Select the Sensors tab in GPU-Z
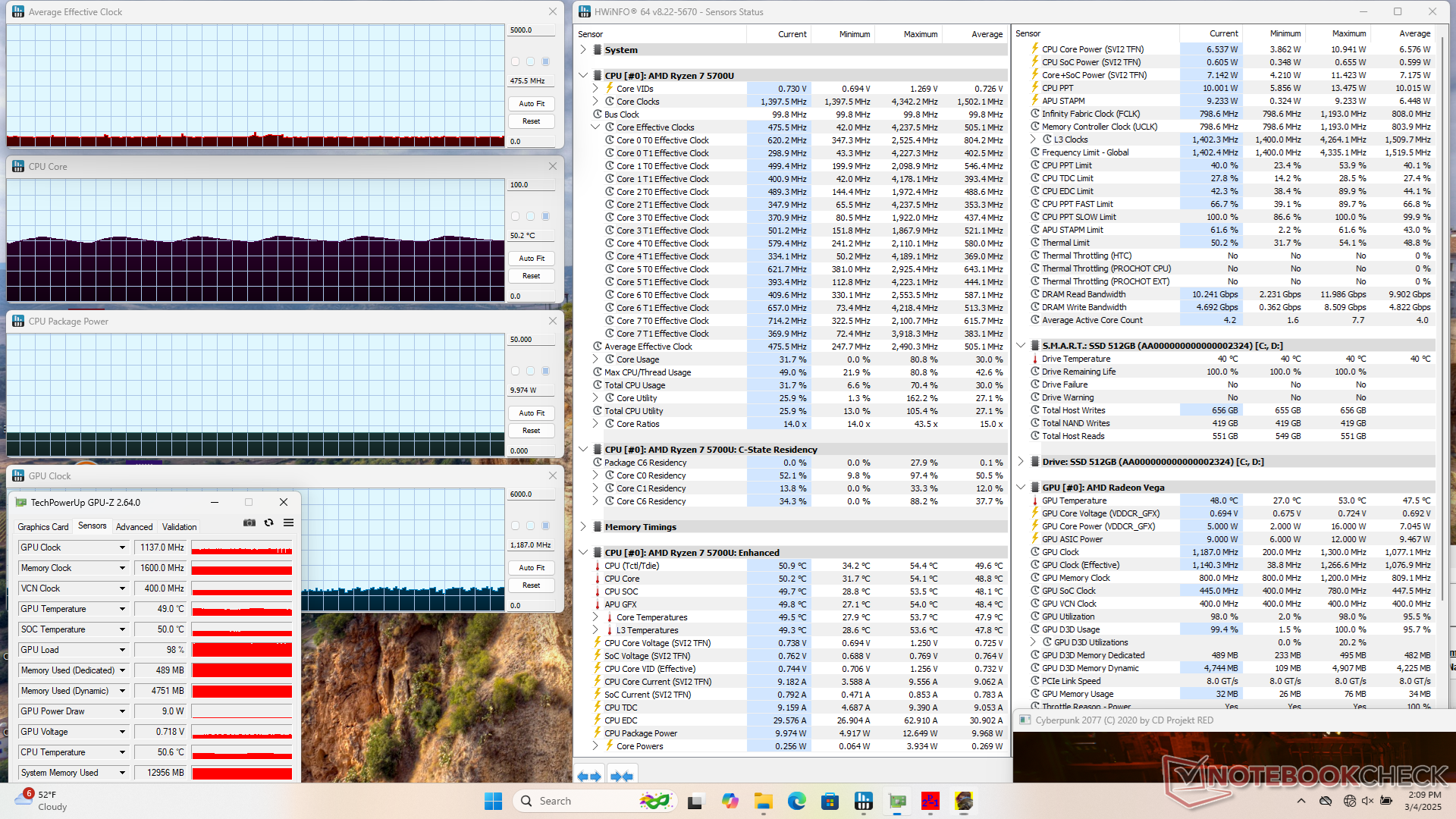Viewport: 1456px width, 819px height. 93,526
